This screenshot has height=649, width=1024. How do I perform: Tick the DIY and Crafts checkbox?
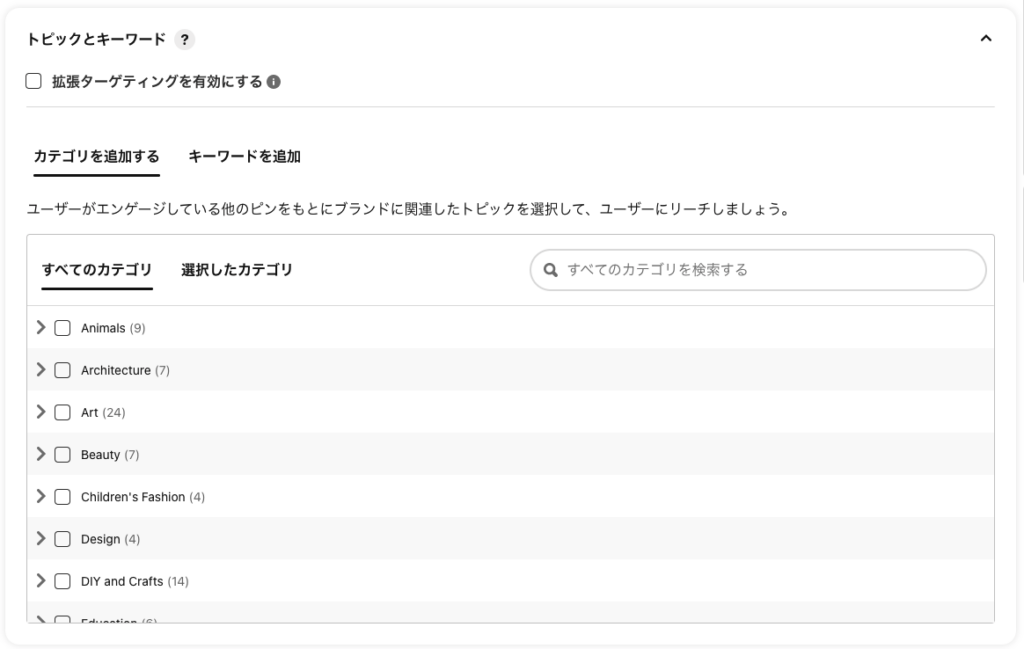(x=63, y=581)
